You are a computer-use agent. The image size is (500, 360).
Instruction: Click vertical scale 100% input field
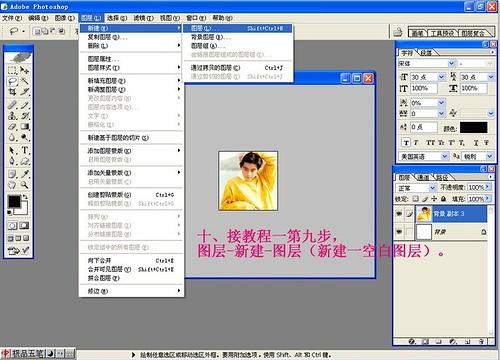tap(424, 88)
